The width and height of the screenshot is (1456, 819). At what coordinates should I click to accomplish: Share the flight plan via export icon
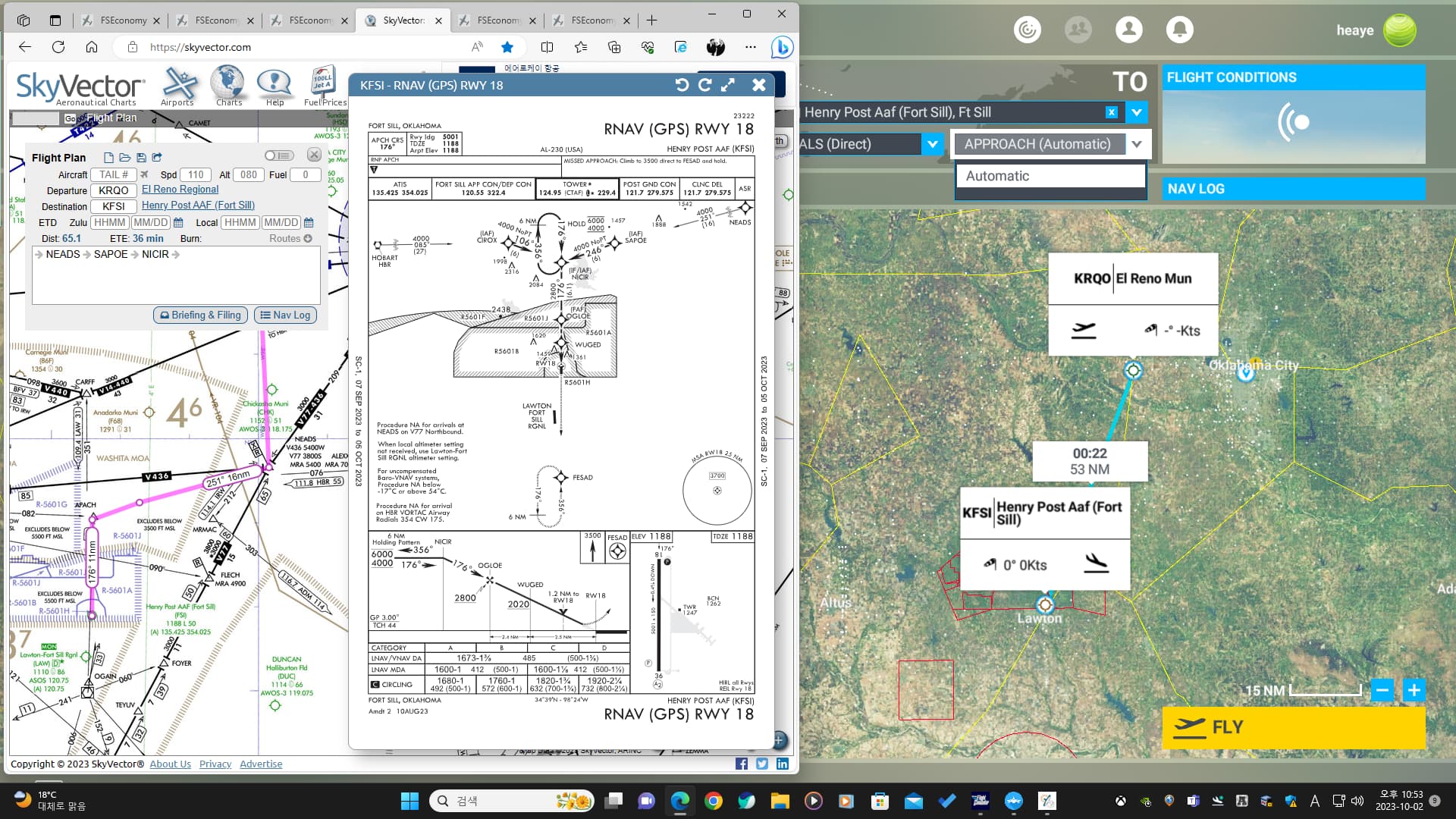pos(157,158)
